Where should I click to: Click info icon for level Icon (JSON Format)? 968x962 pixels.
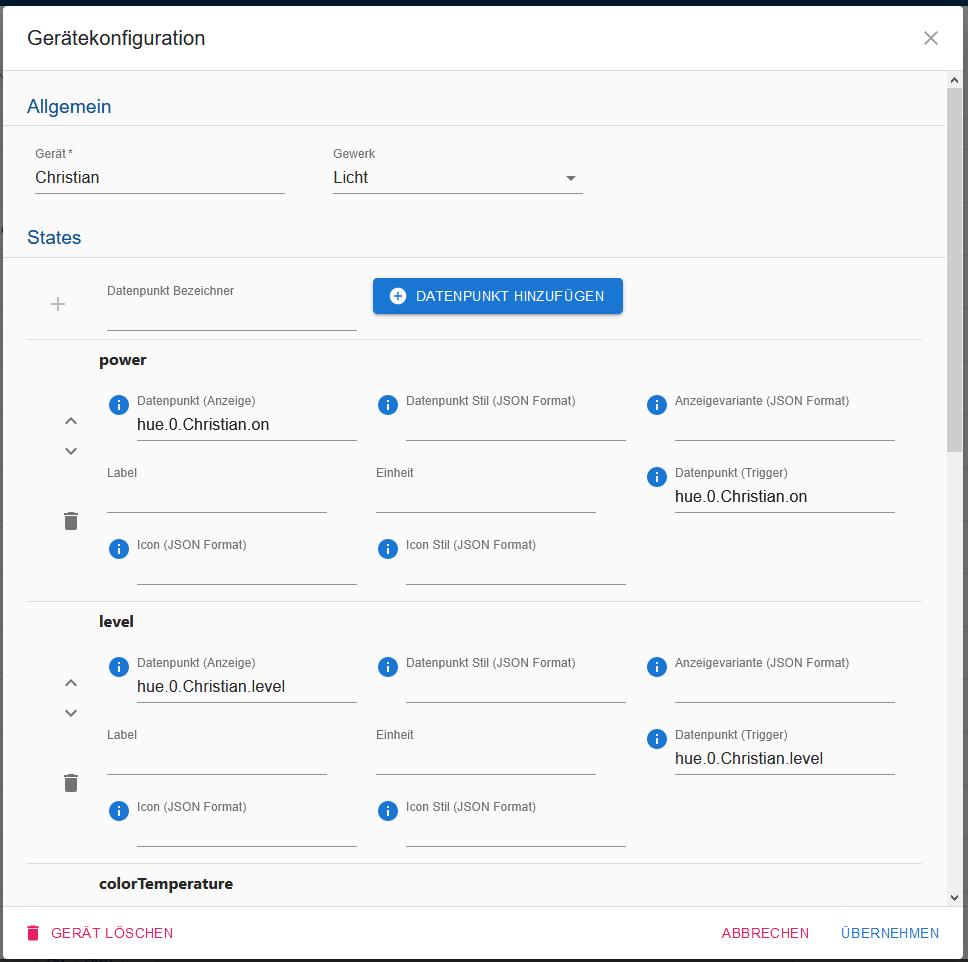pyautogui.click(x=119, y=811)
